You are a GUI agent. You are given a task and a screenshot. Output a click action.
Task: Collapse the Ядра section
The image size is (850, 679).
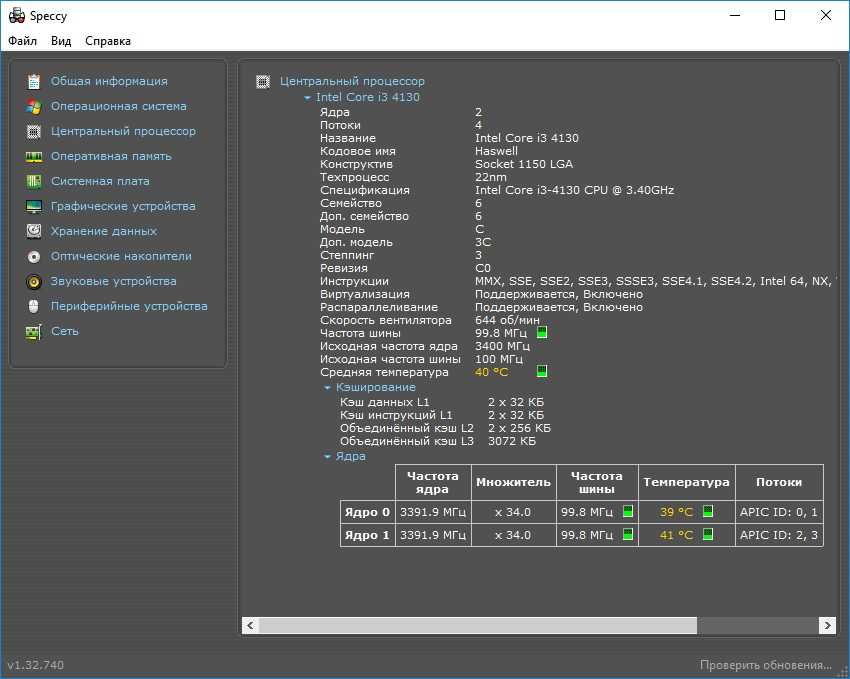327,457
